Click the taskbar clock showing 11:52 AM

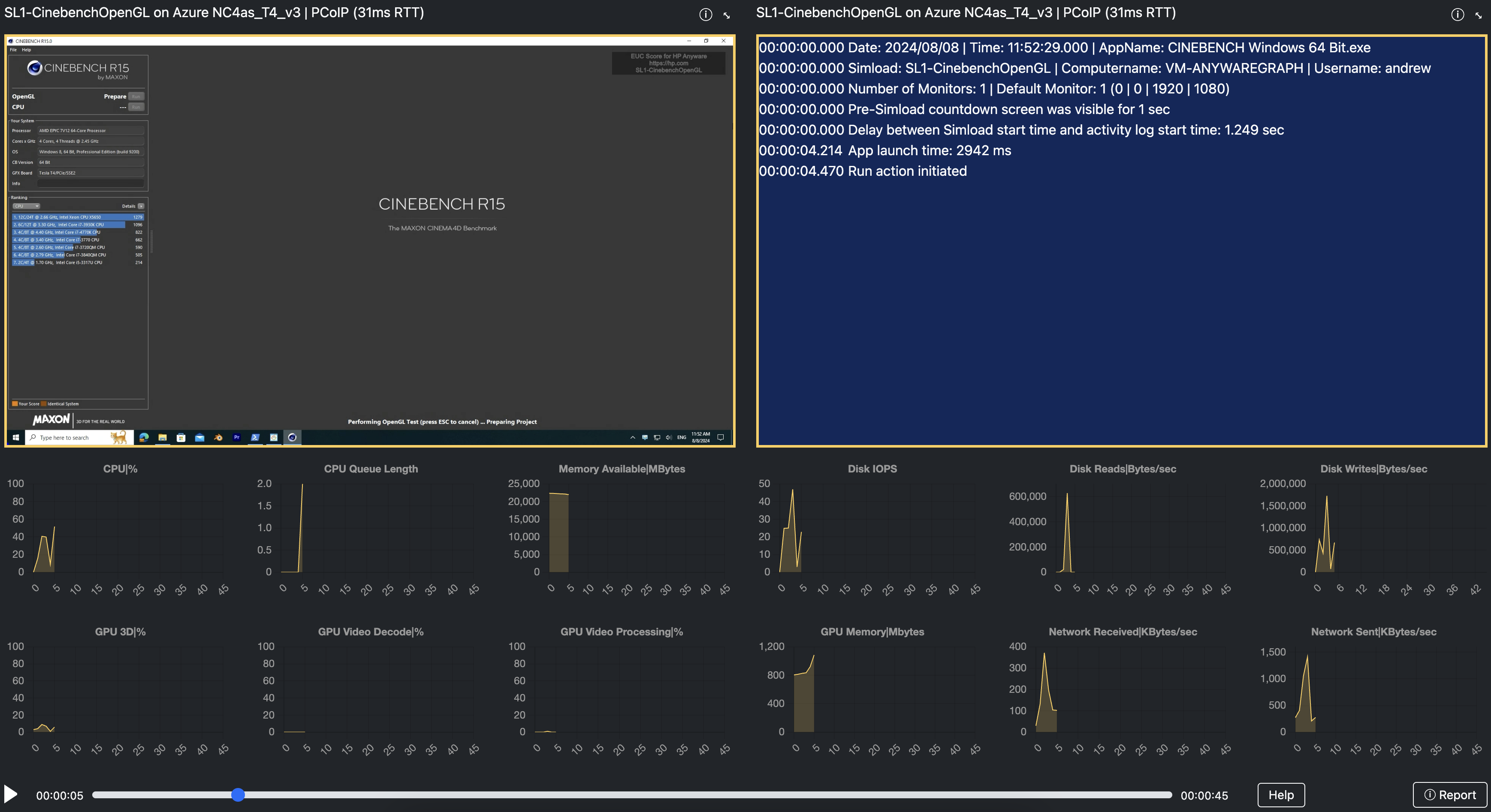click(700, 437)
